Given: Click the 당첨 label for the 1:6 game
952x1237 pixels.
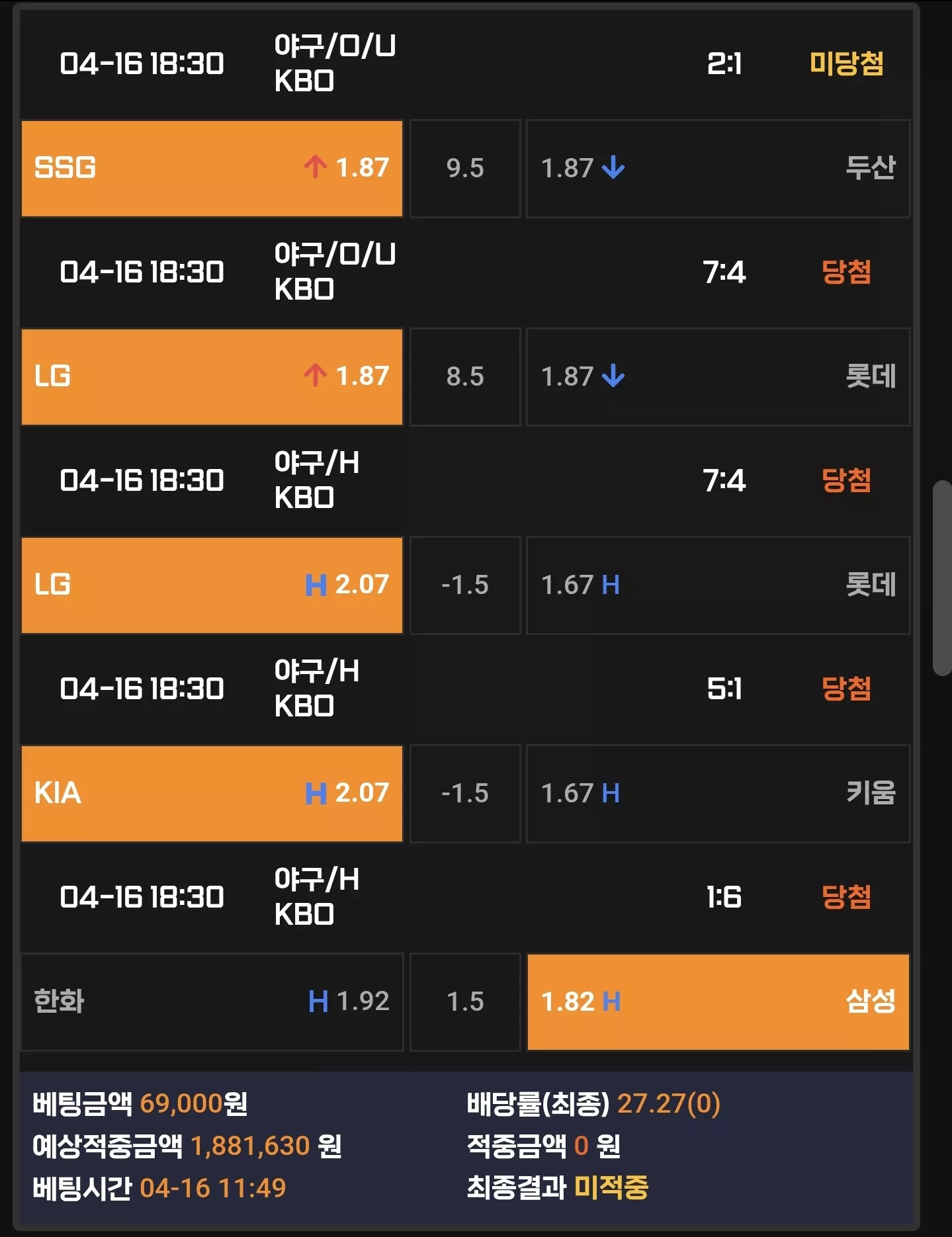Looking at the screenshot, I should [x=847, y=897].
